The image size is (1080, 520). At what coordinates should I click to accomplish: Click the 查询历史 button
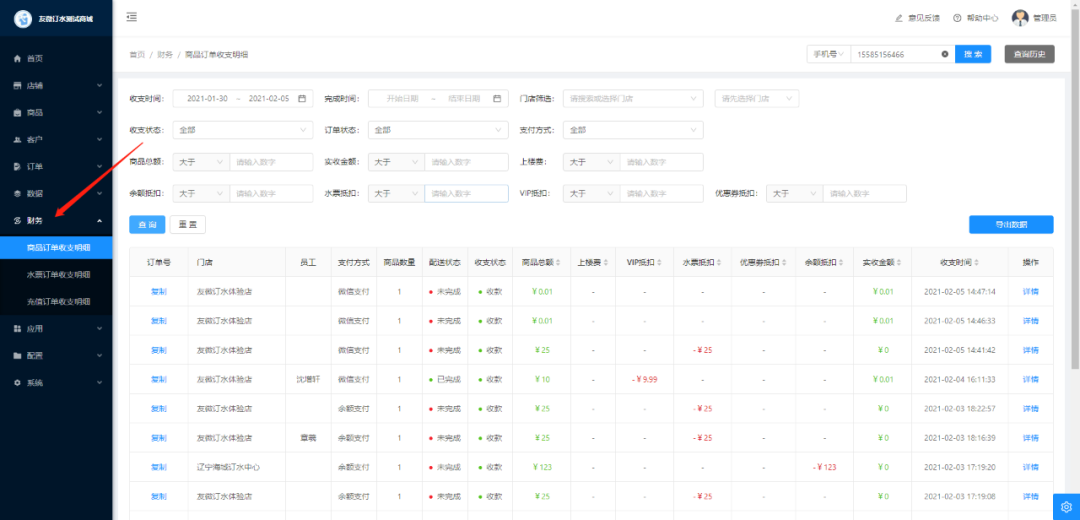(x=1029, y=54)
